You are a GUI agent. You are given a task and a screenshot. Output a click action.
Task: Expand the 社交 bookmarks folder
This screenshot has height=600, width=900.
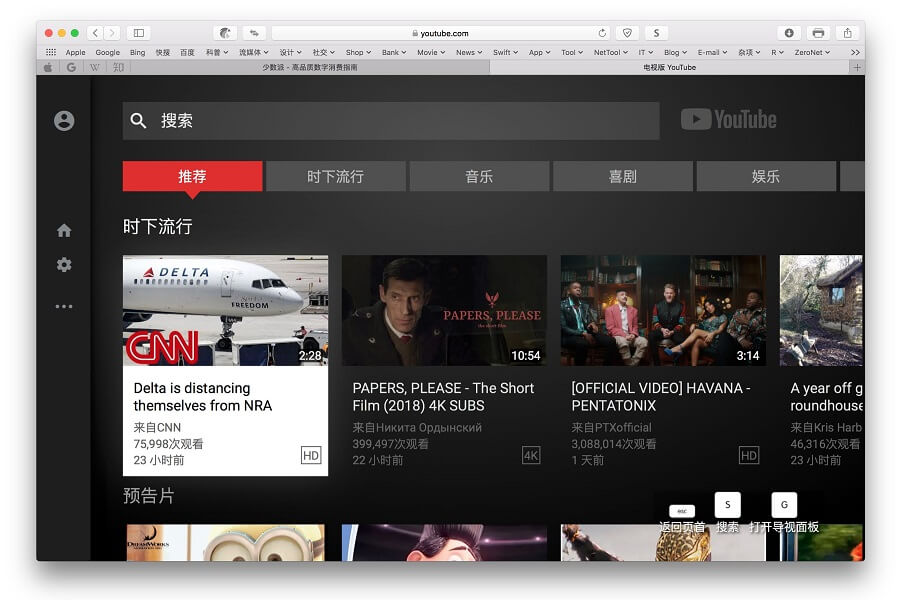(324, 52)
